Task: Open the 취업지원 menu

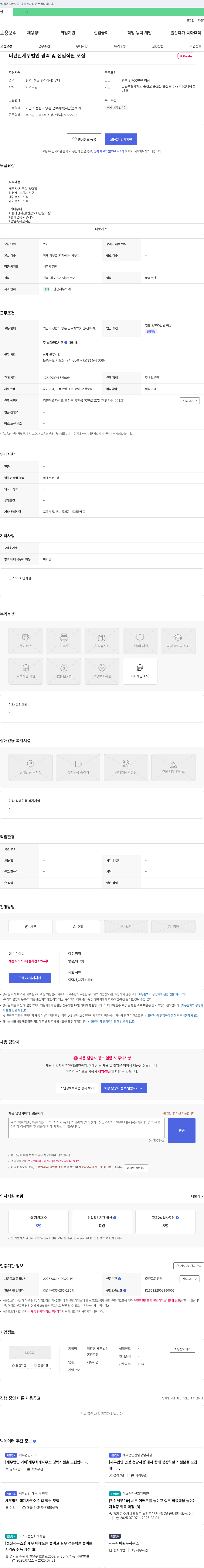Action: (68, 33)
